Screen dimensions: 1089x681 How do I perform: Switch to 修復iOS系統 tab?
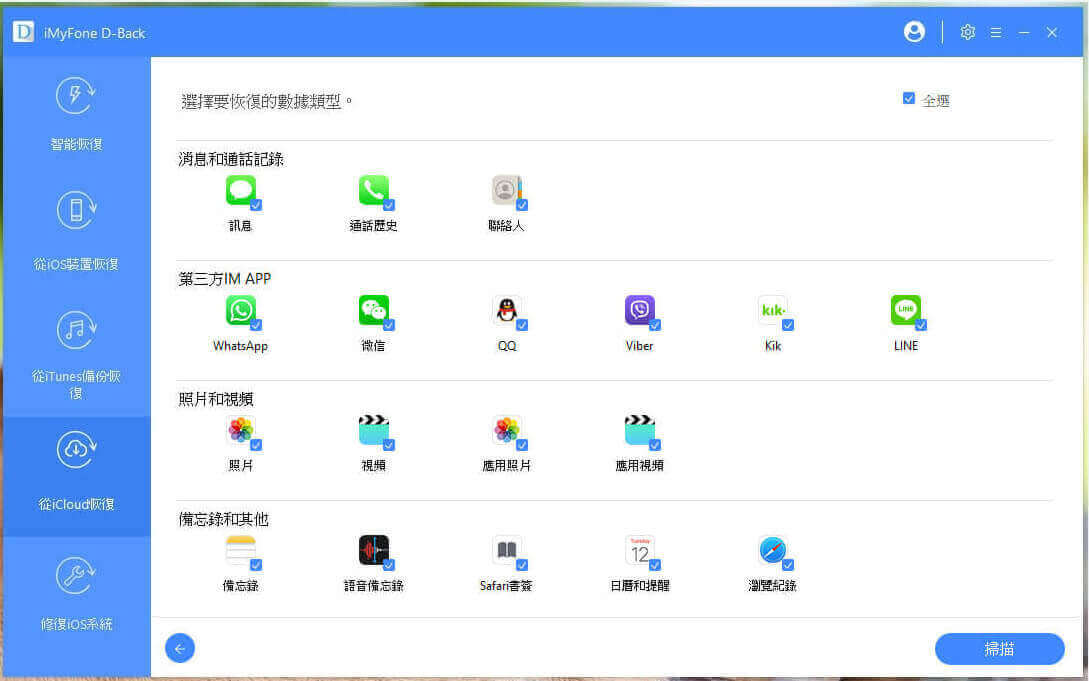[x=76, y=596]
